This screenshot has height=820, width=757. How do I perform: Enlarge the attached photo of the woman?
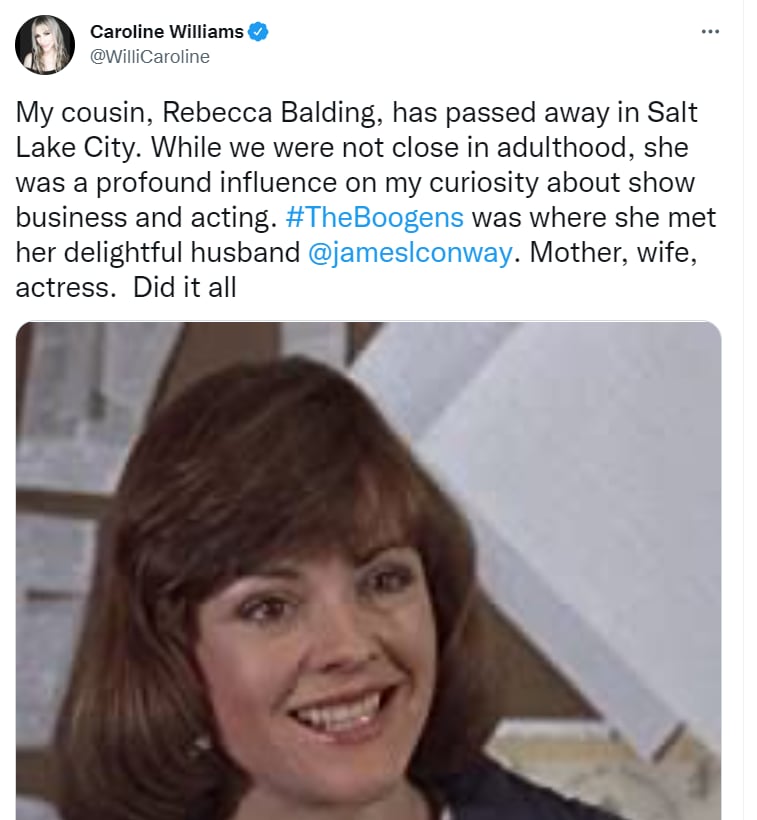click(x=368, y=570)
